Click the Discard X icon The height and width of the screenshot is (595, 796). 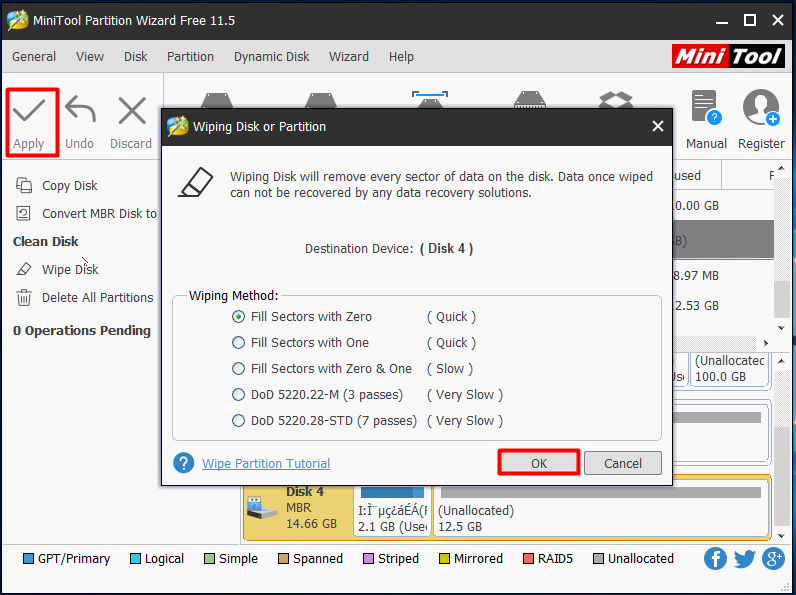pos(132,110)
